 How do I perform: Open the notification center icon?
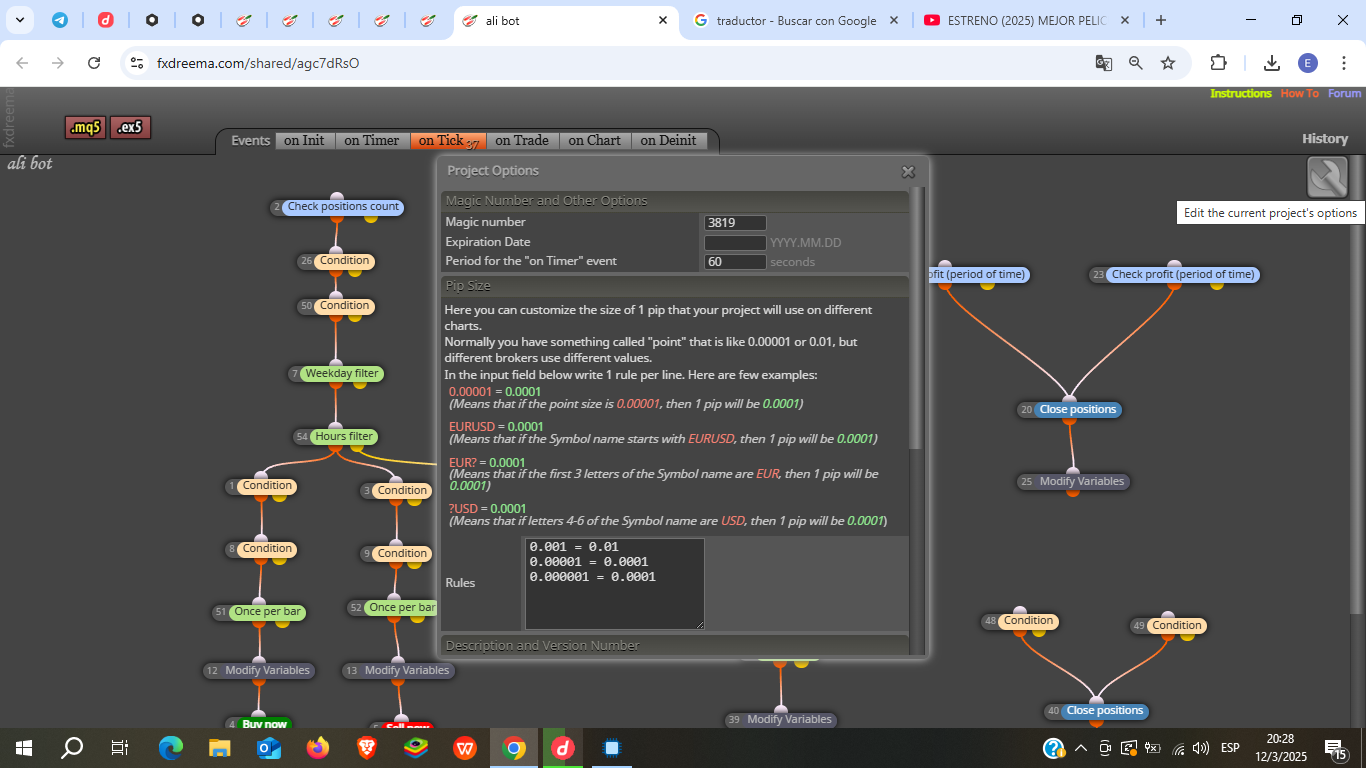tap(1335, 748)
